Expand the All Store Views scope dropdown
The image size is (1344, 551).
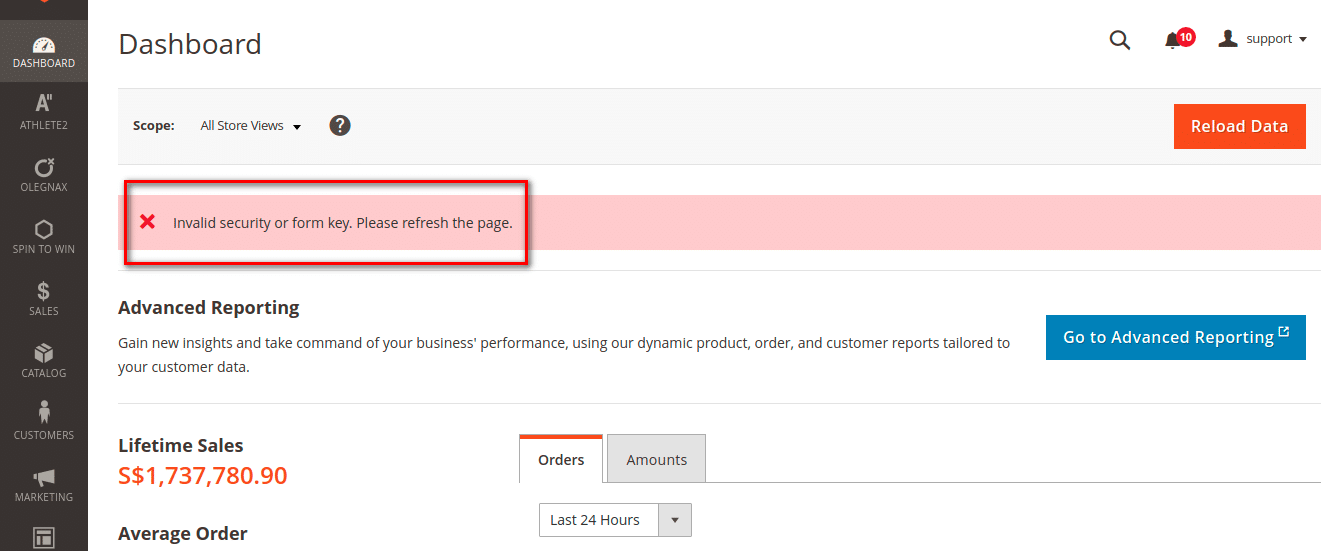251,126
